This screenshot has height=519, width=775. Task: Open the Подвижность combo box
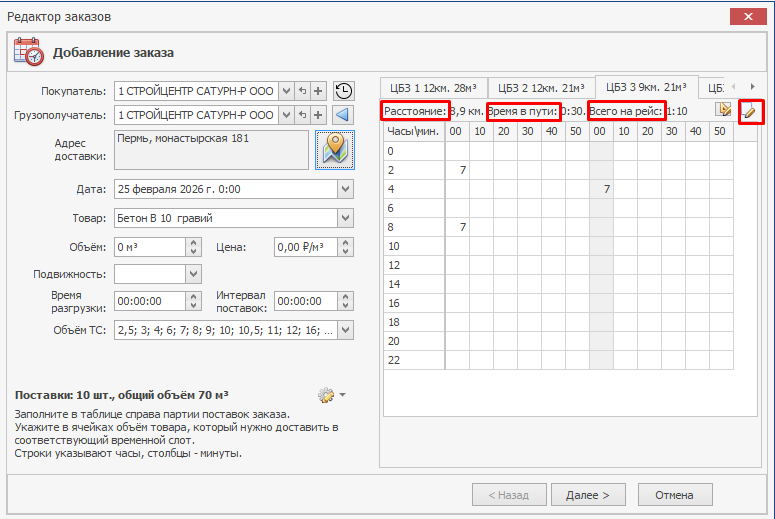[193, 274]
